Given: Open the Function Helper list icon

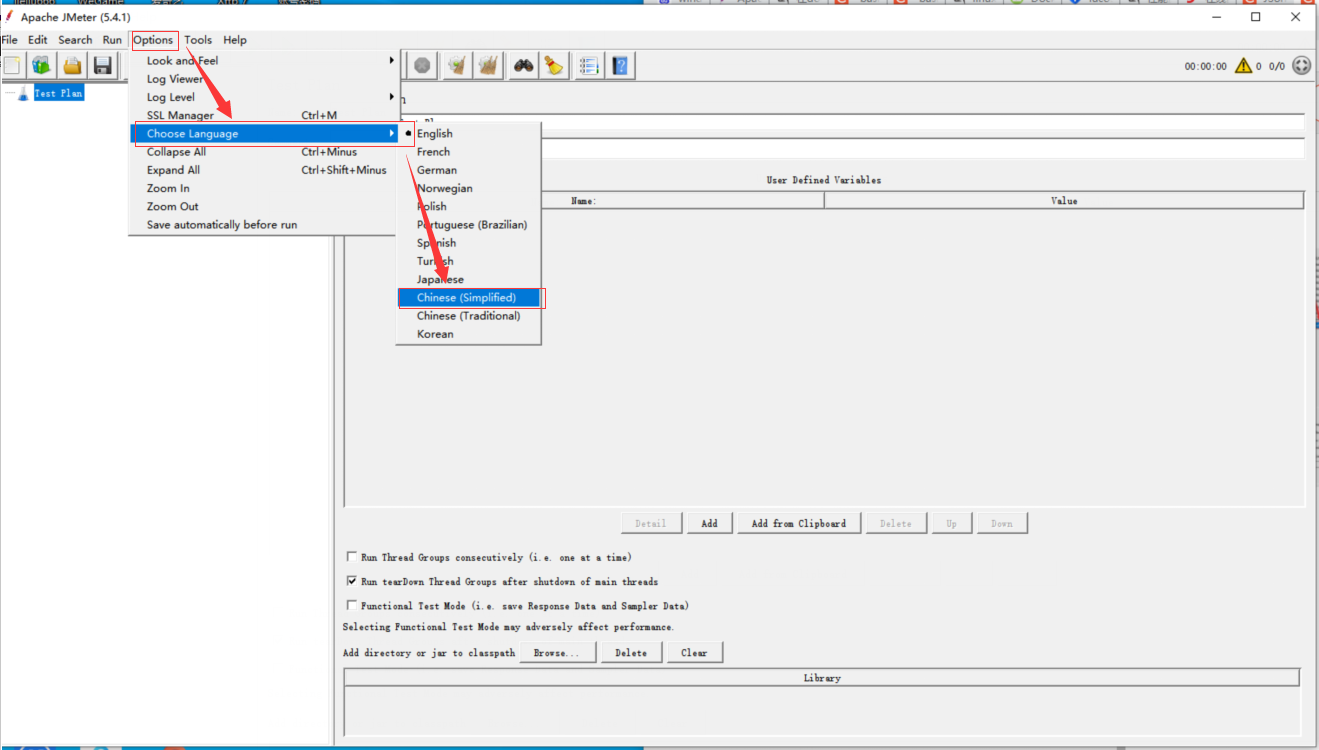Looking at the screenshot, I should click(589, 66).
